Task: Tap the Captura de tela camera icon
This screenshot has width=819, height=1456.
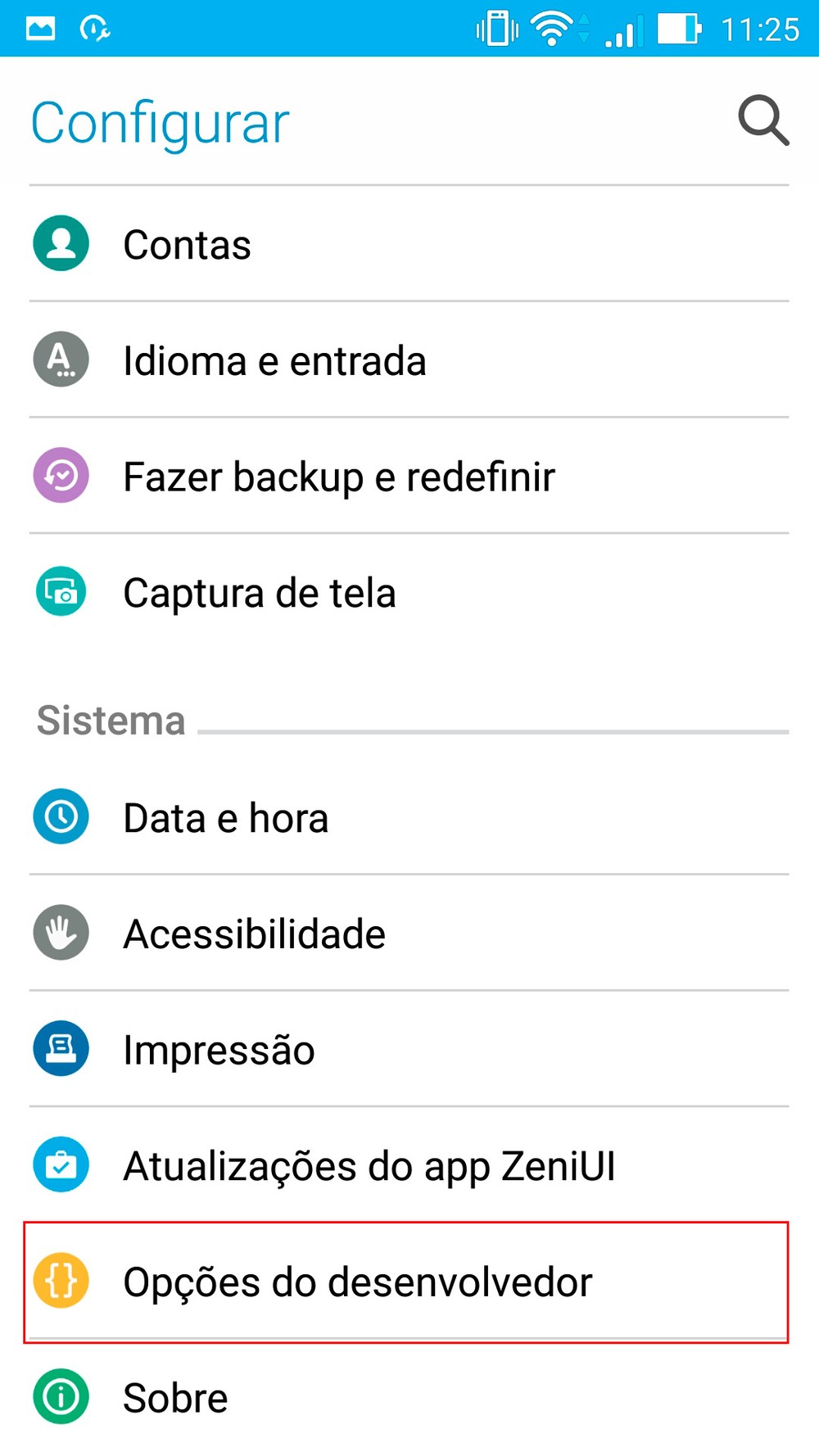Action: tap(61, 591)
